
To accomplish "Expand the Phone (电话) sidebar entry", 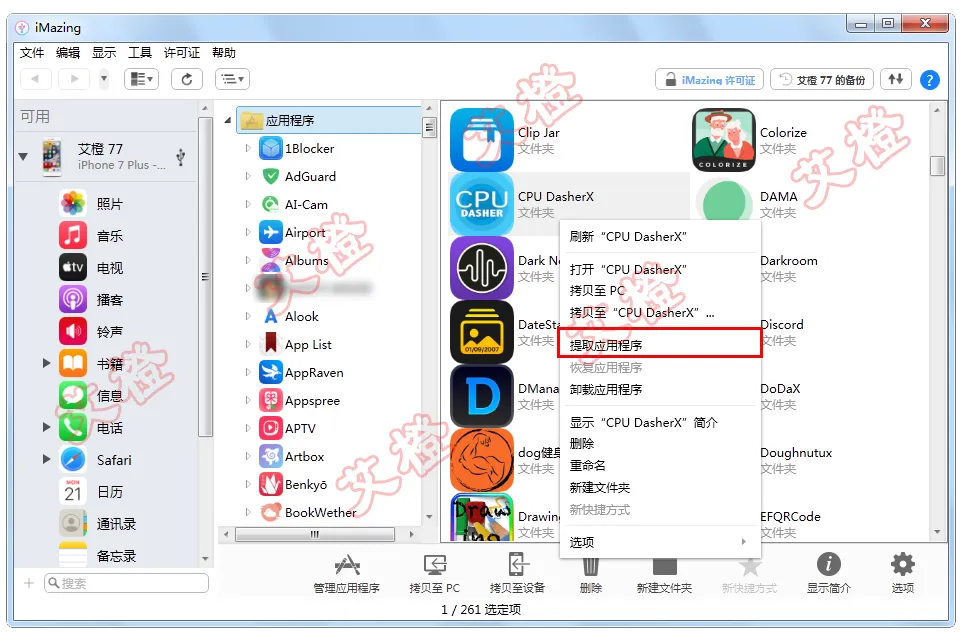I will 46,427.
